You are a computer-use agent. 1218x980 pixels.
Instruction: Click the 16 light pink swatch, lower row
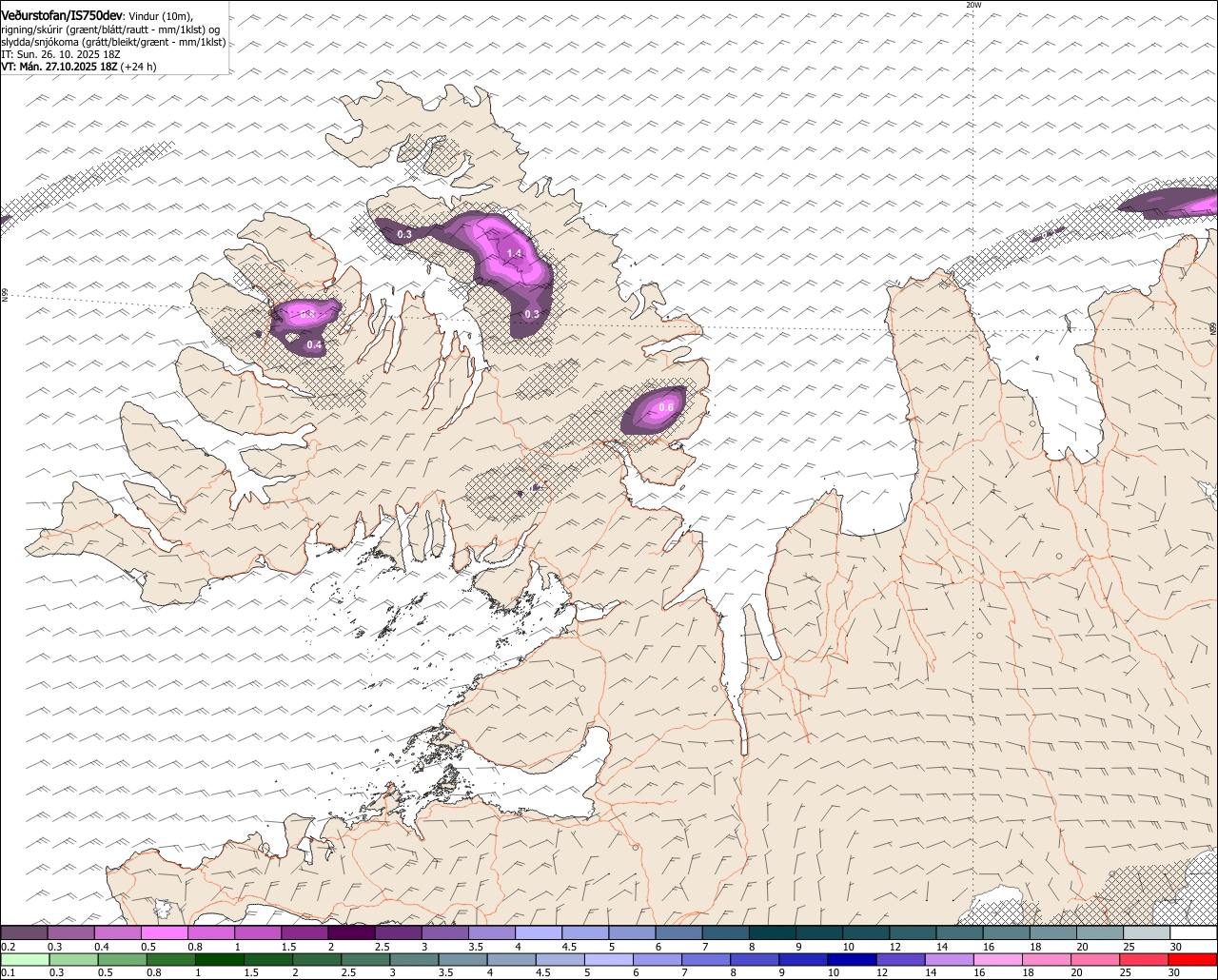coord(998,959)
